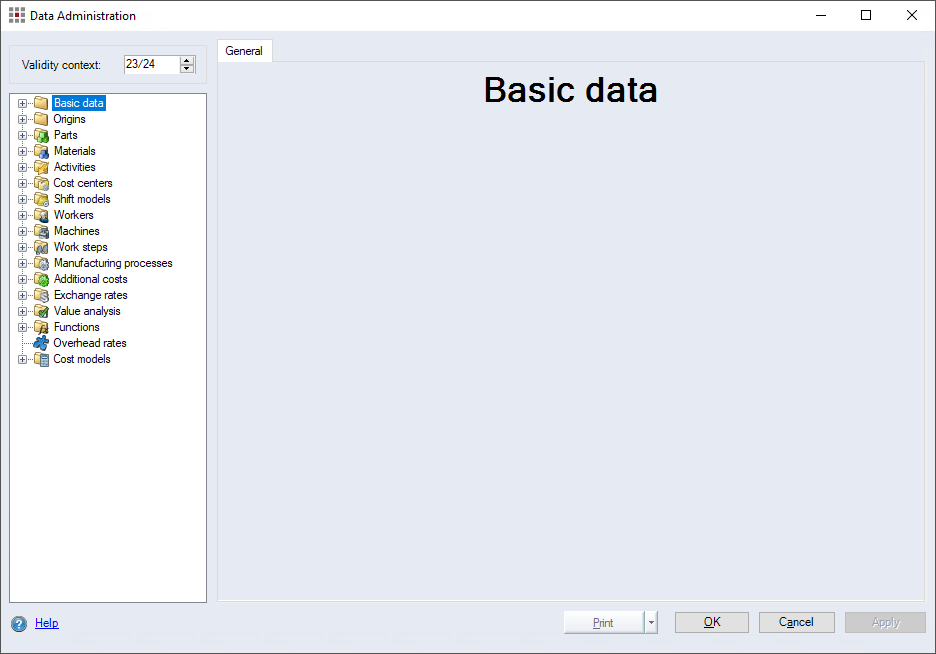Viewport: 936px width, 654px height.
Task: Increase Validity context with up arrow
Action: (187, 60)
